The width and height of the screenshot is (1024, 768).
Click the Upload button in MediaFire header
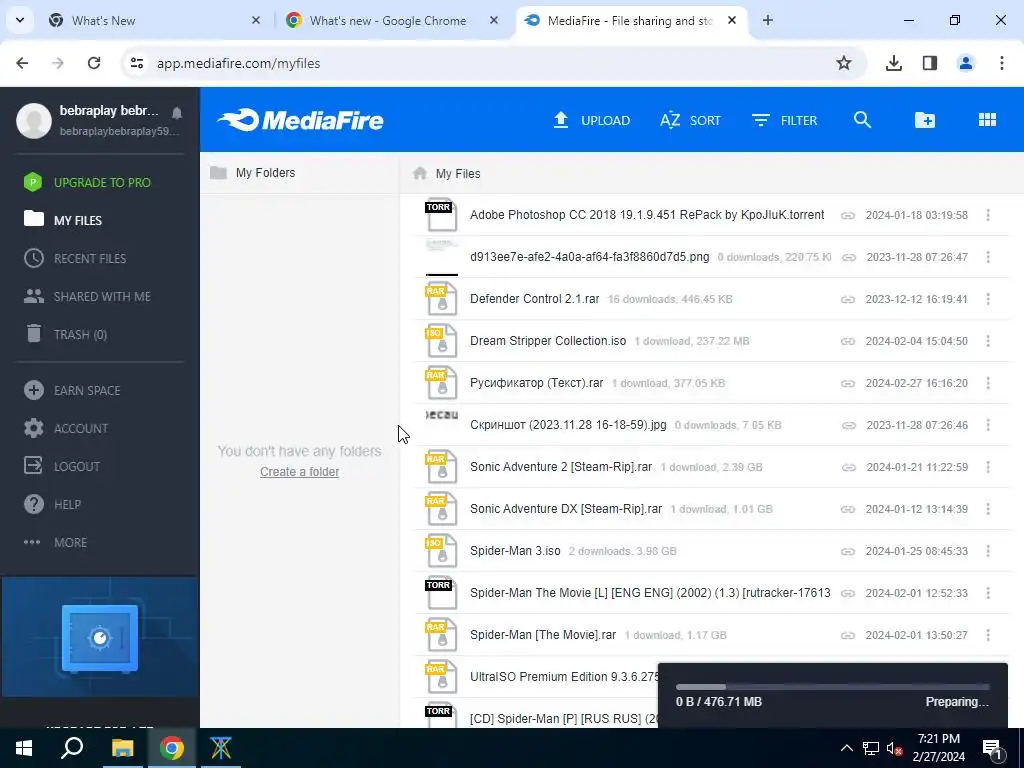[x=592, y=120]
